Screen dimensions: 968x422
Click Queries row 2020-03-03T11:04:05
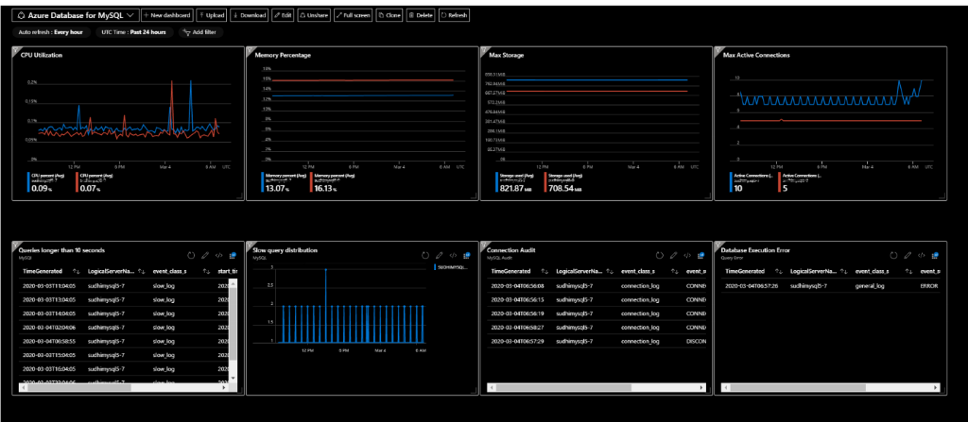(125, 286)
